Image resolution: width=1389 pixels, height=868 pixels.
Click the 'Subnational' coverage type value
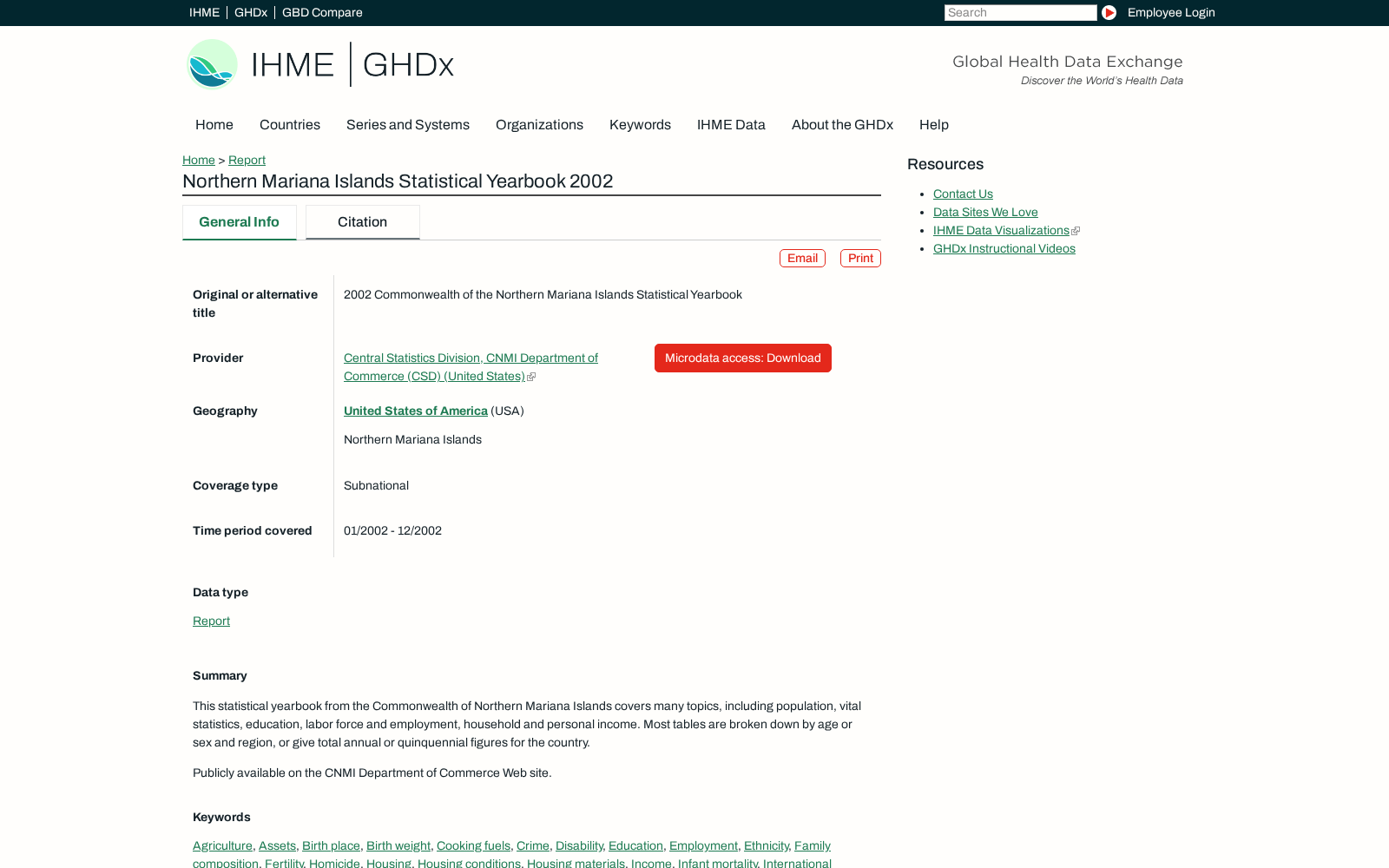coord(376,485)
